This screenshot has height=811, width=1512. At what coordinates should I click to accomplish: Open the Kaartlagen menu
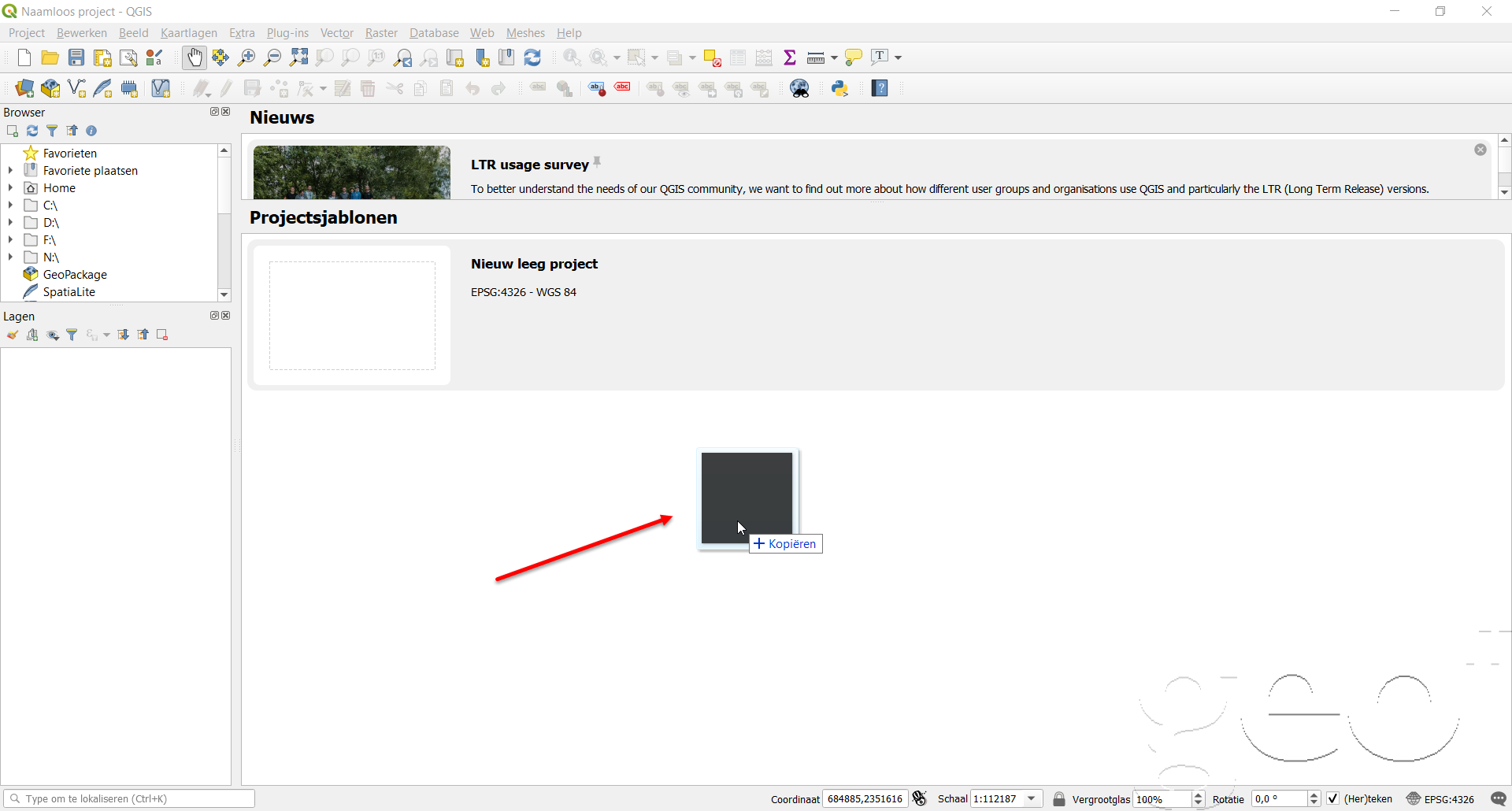pyautogui.click(x=189, y=32)
